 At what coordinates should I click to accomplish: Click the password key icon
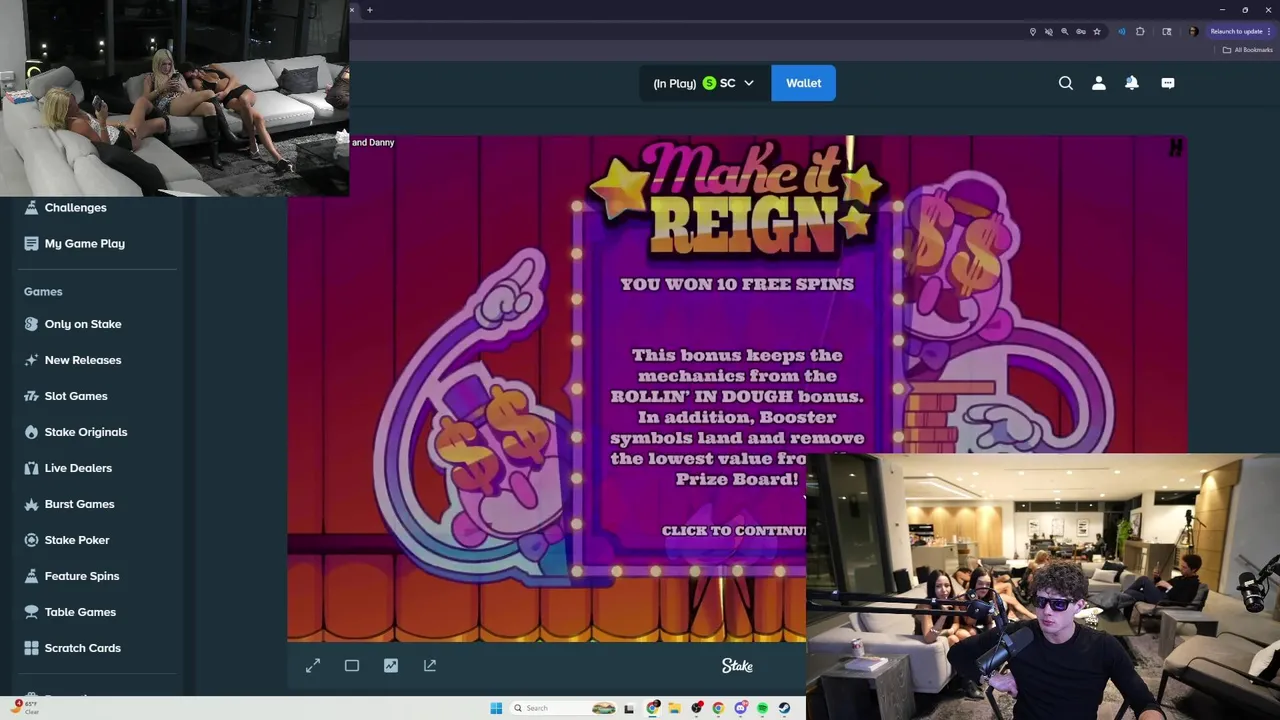1081,31
